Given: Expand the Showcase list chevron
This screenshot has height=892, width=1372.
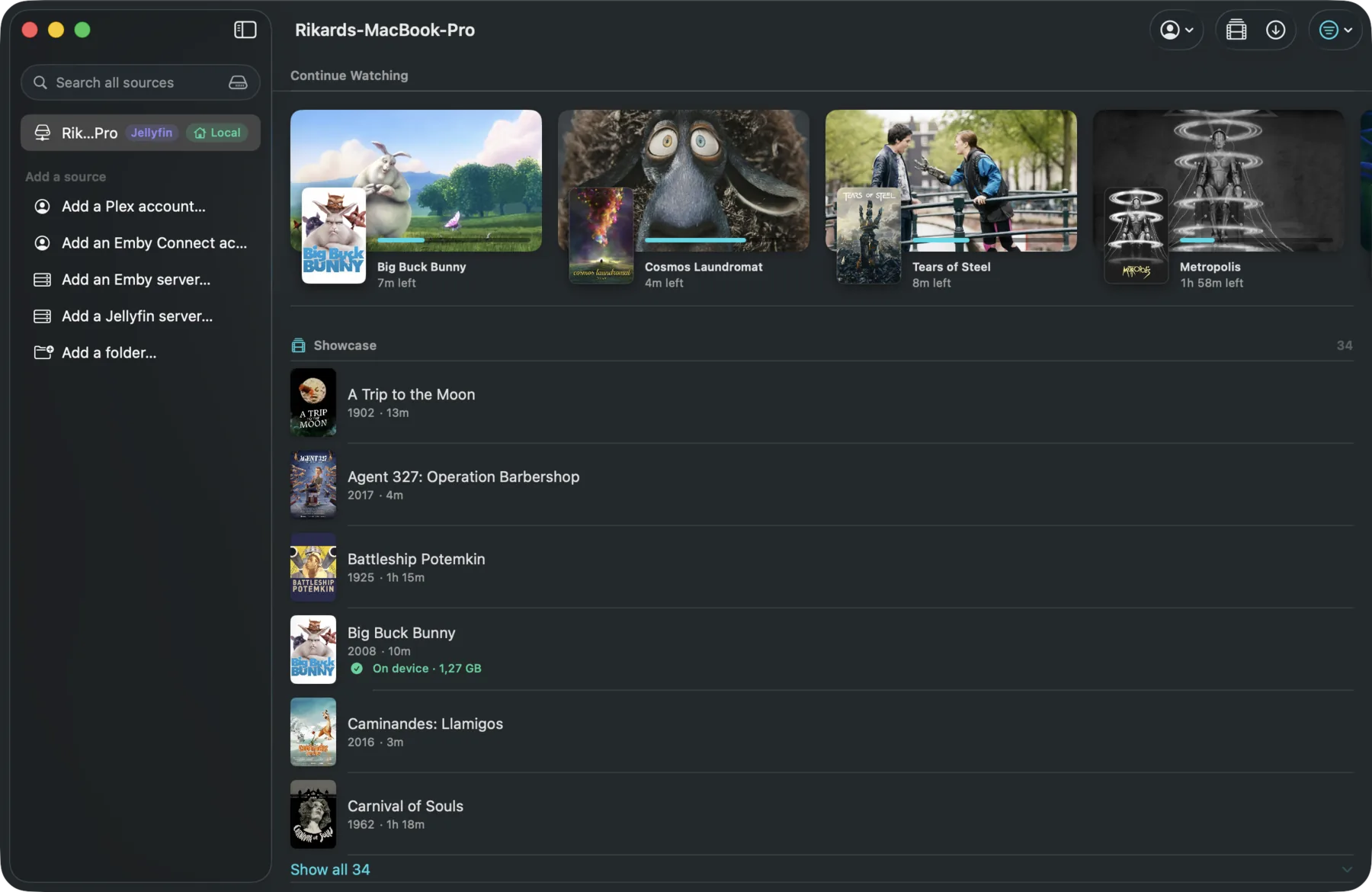Looking at the screenshot, I should (x=1347, y=870).
